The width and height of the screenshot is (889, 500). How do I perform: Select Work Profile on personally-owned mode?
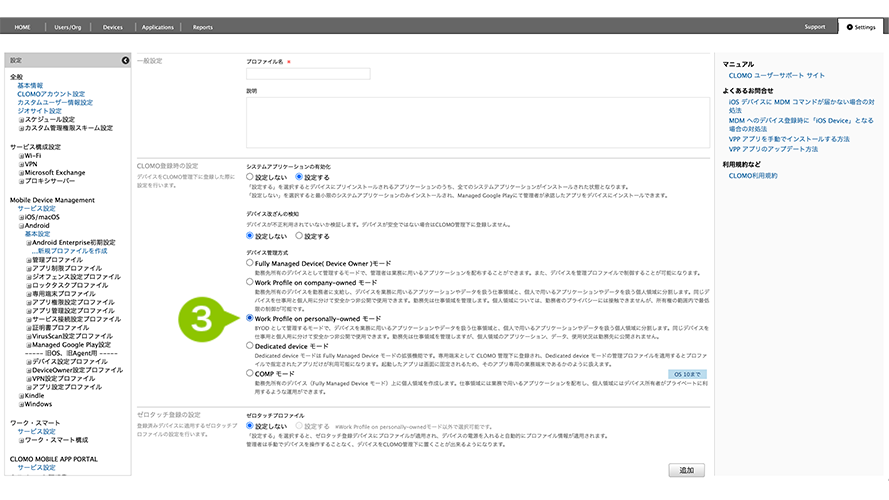[249, 318]
